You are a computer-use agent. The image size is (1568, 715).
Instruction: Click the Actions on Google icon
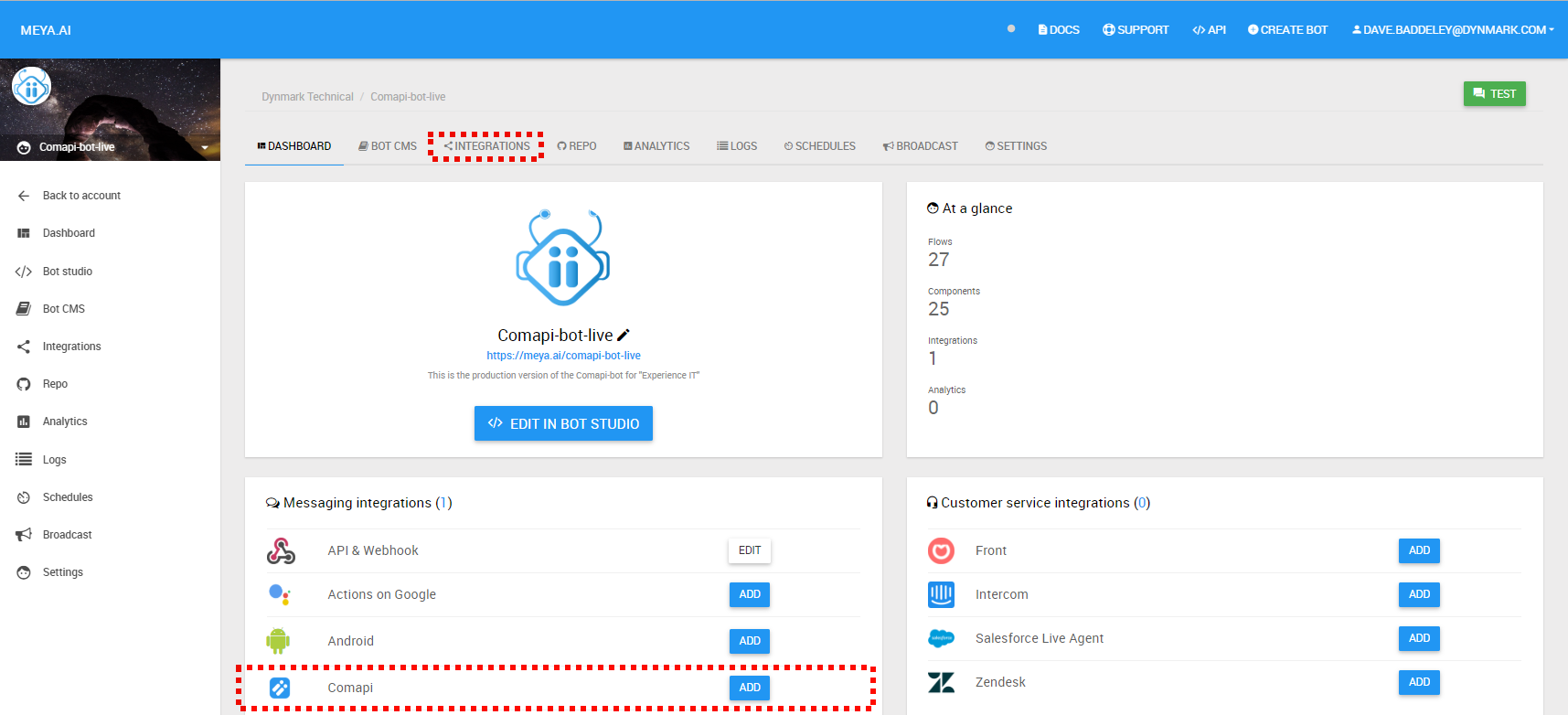click(280, 594)
